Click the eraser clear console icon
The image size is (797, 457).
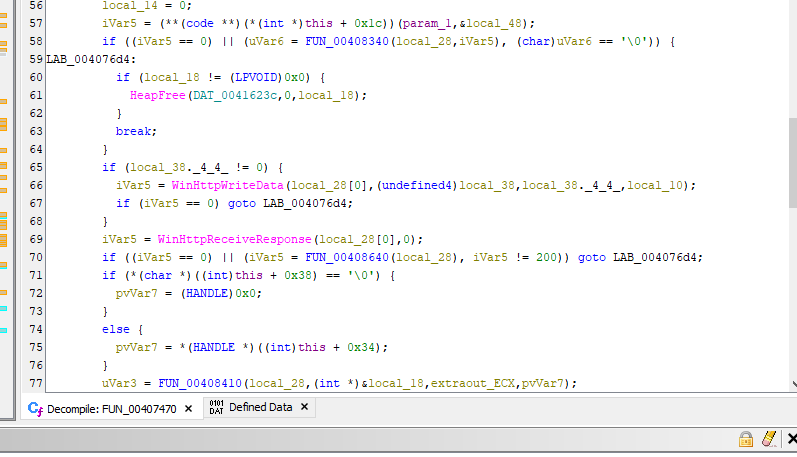(768, 439)
